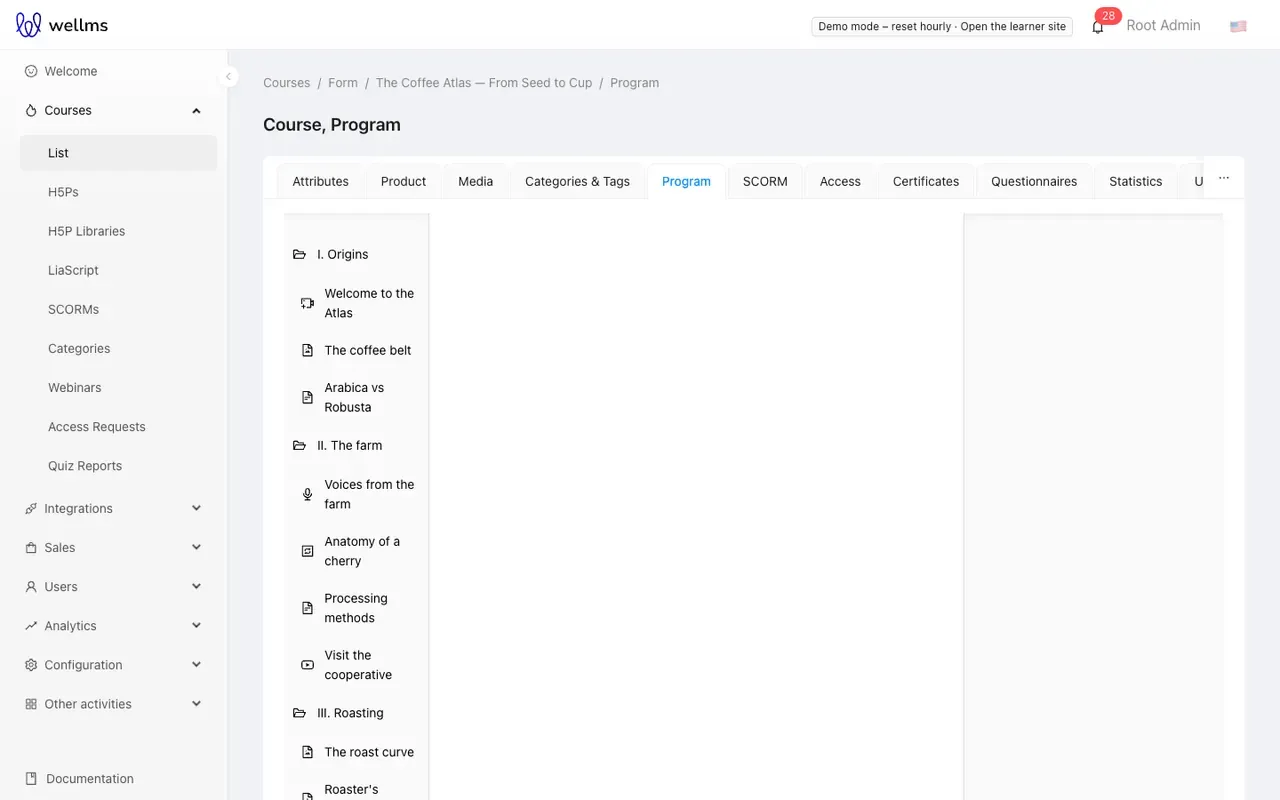The image size is (1280, 800).
Task: Click the Courses breadcrumb link
Action: (287, 83)
